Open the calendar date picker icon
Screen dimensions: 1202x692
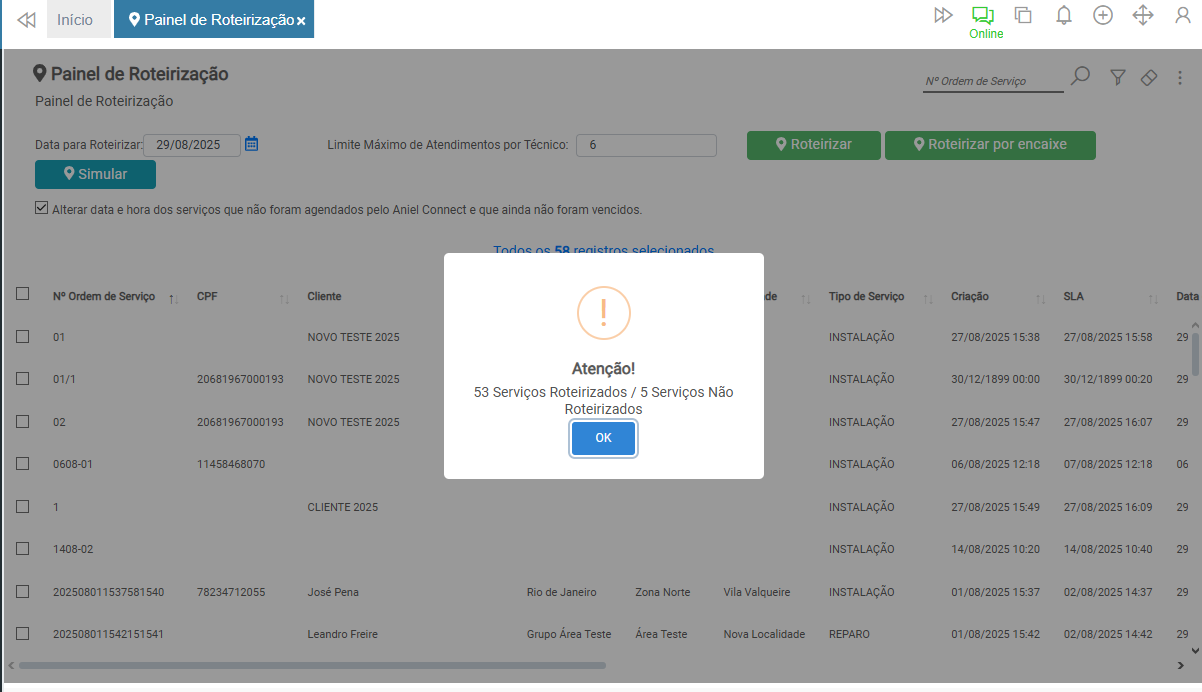click(252, 144)
